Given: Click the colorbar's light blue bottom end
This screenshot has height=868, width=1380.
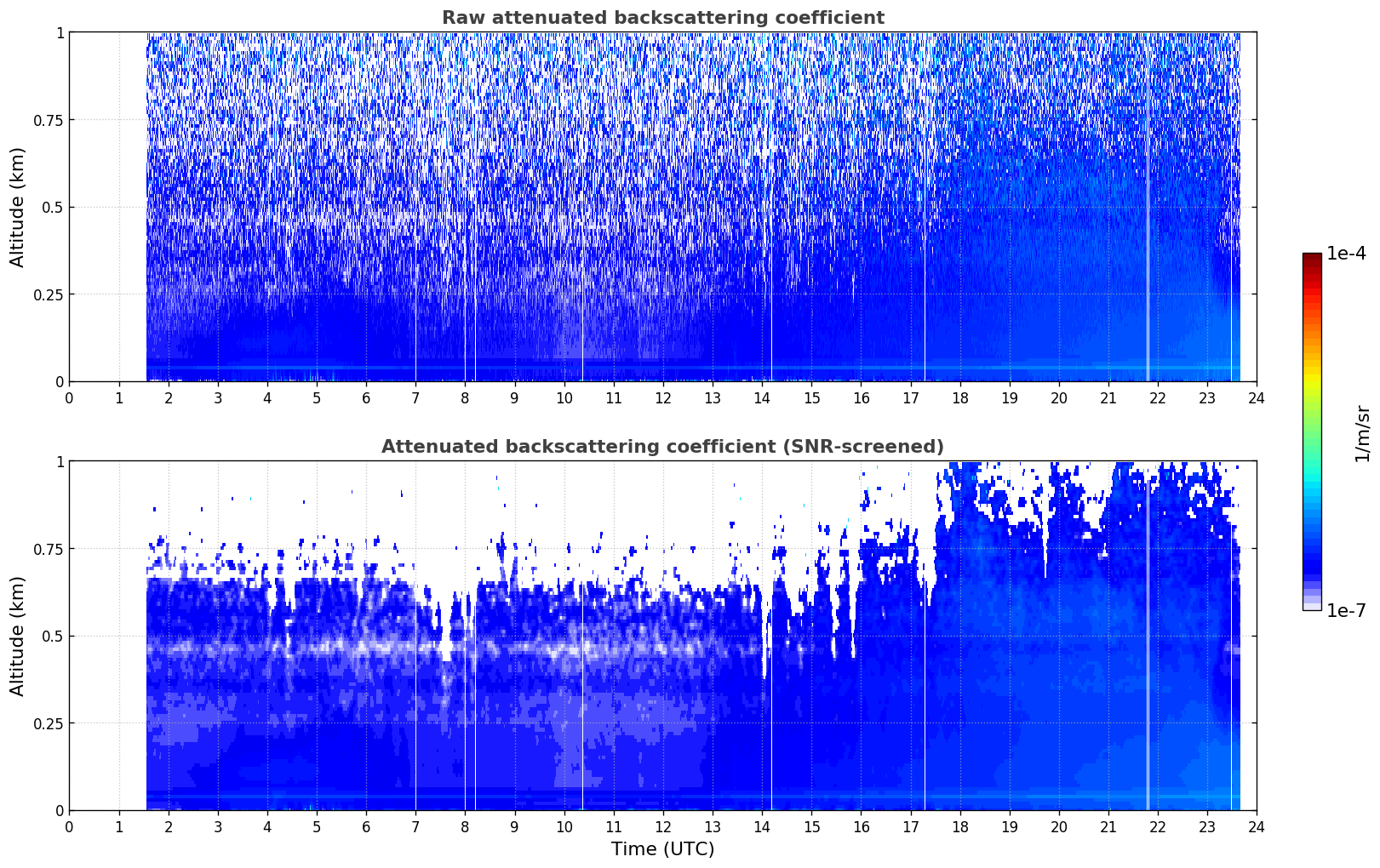Looking at the screenshot, I should pyautogui.click(x=1312, y=605).
